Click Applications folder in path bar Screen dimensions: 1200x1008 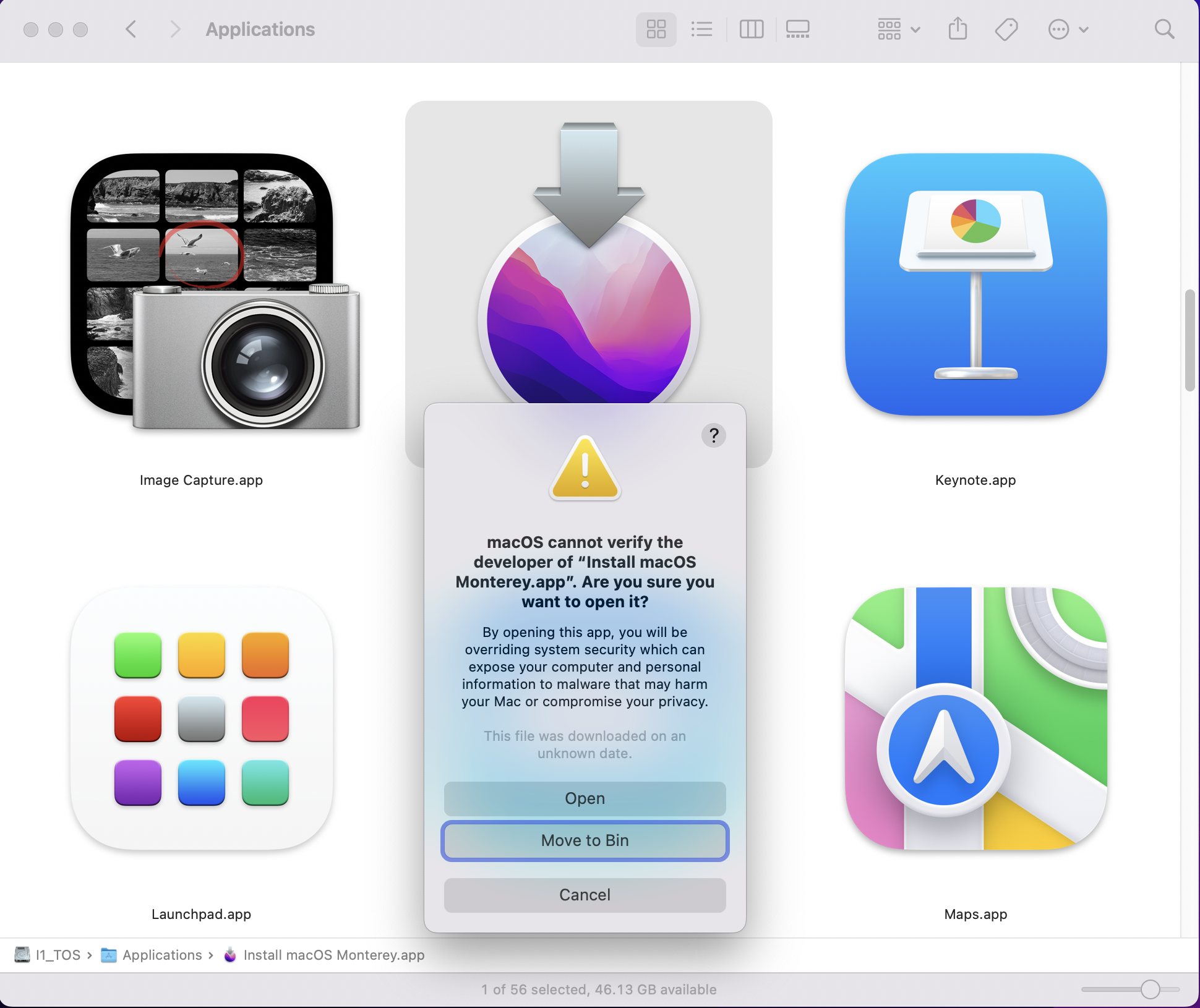click(x=152, y=955)
